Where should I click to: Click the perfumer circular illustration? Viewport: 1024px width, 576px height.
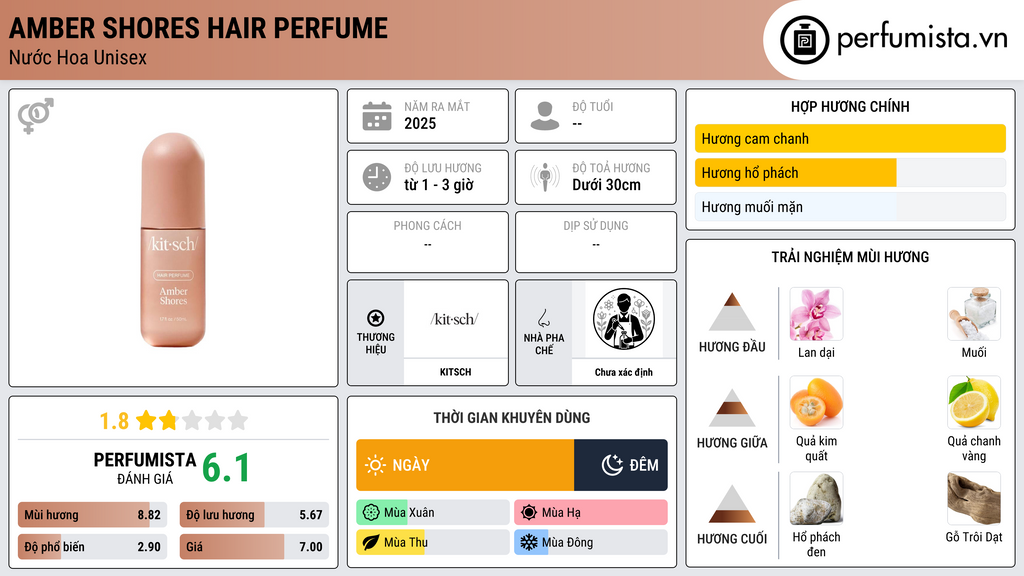point(624,320)
